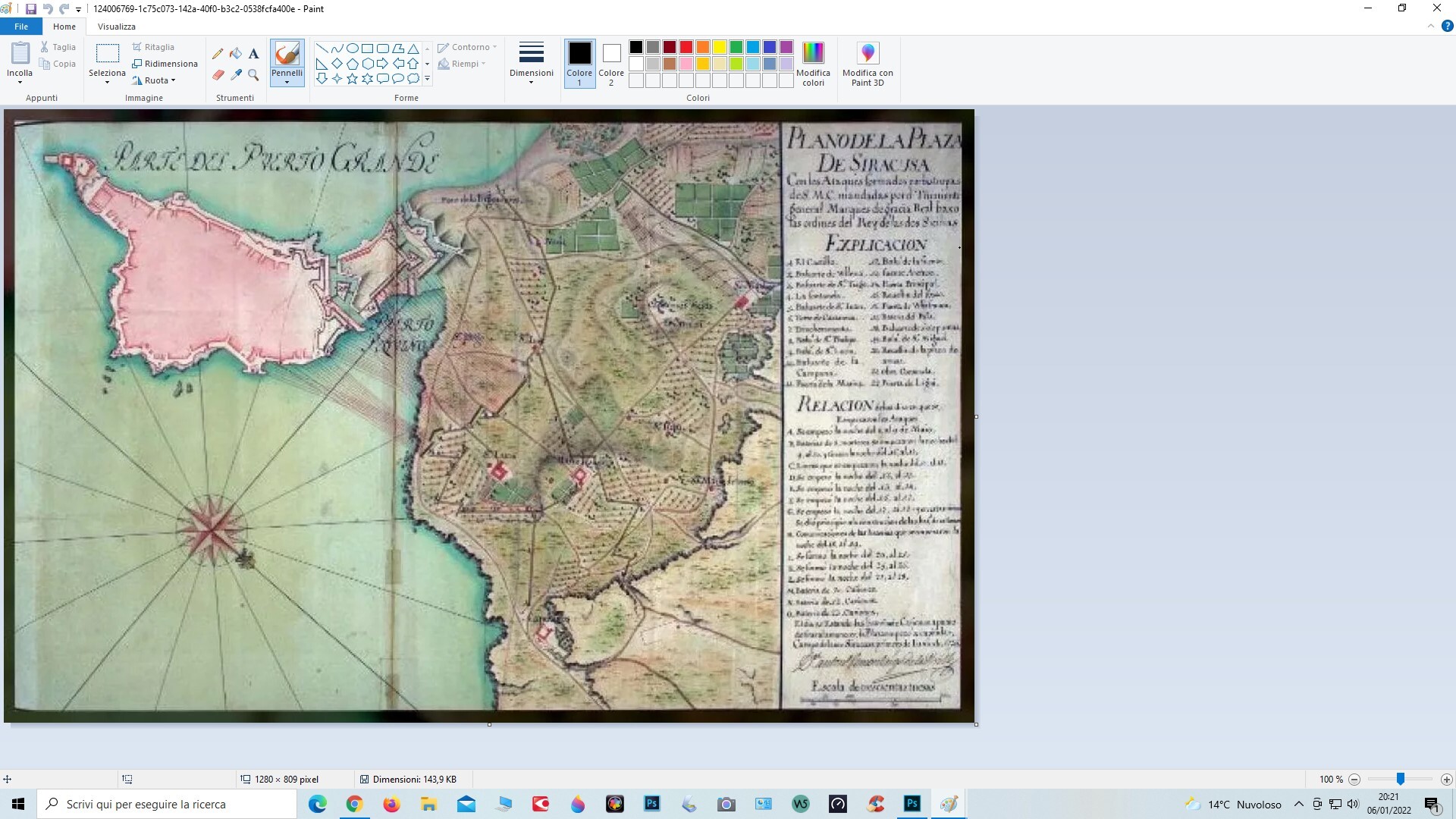Click the Incolla clipboard icon

(x=20, y=53)
